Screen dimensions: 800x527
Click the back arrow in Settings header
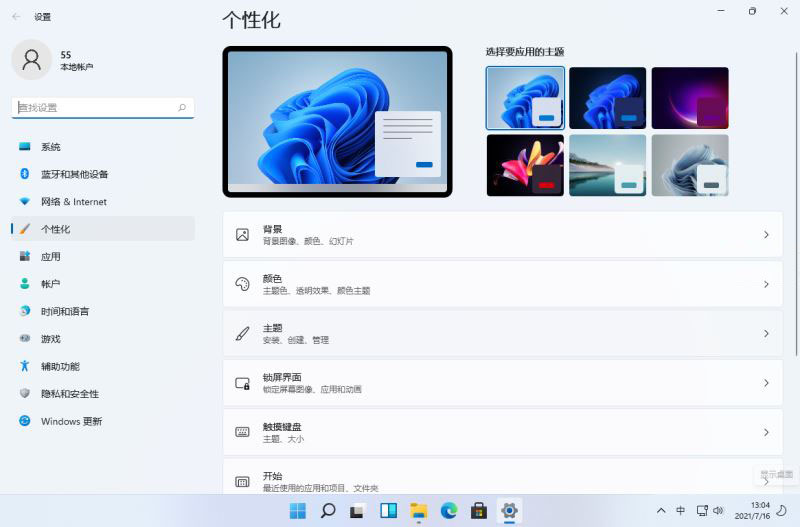tap(16, 17)
